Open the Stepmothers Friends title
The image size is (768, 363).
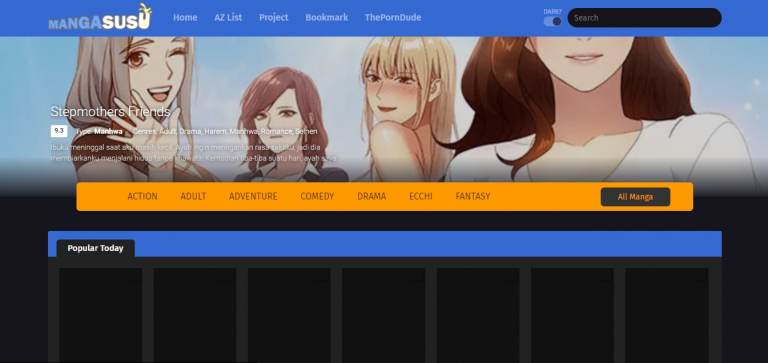(x=110, y=112)
